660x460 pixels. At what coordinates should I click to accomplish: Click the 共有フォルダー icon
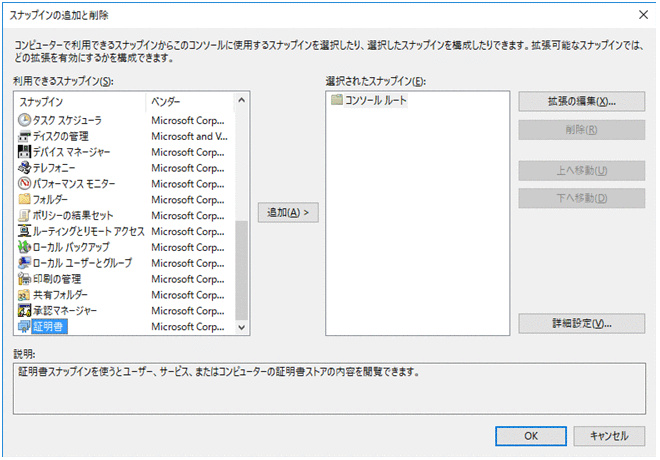[x=24, y=295]
